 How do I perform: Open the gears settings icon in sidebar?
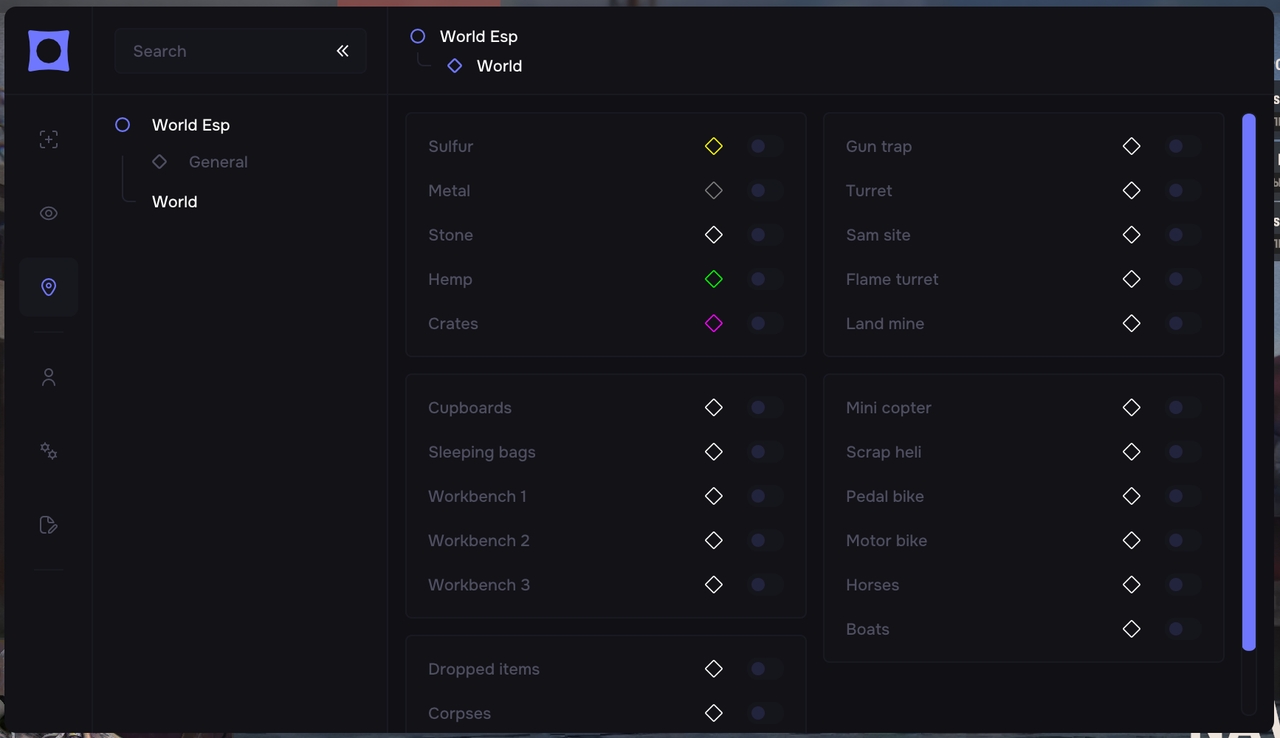(x=48, y=451)
